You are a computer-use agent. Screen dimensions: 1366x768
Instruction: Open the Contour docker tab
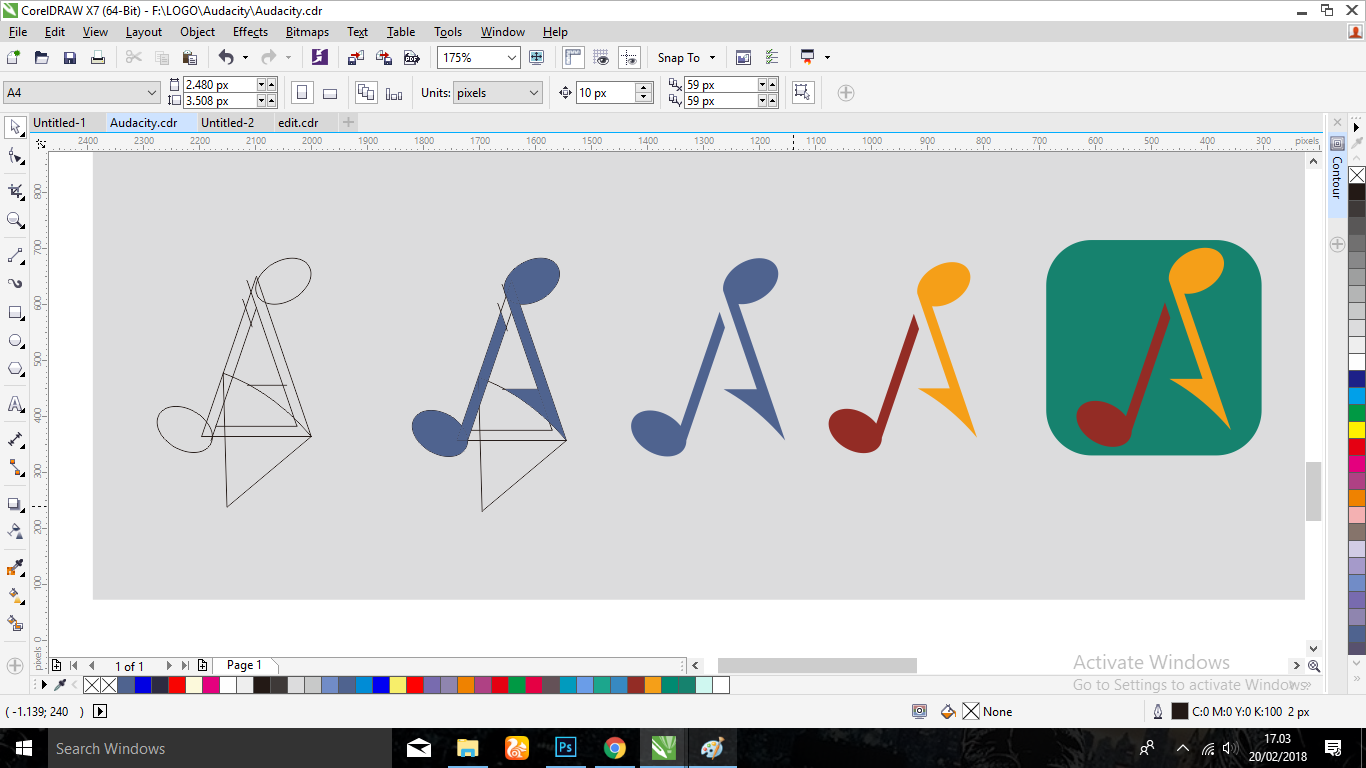(1337, 176)
